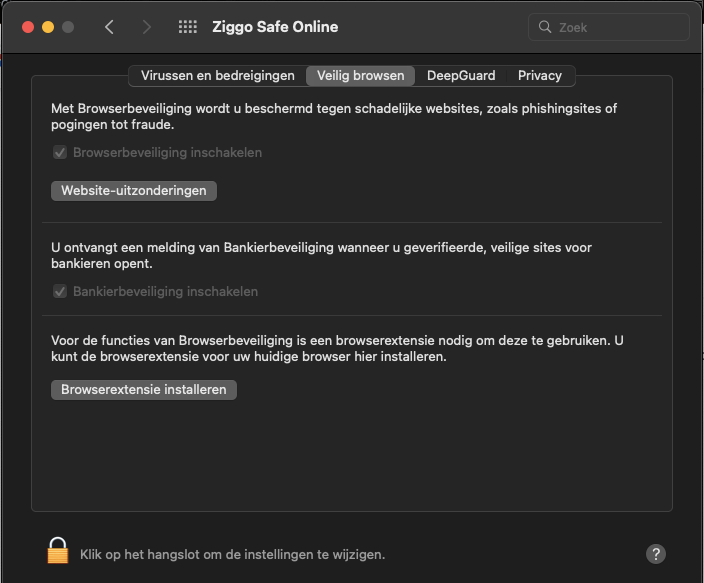The height and width of the screenshot is (583, 704).
Task: Open the DeepGuard tab
Action: tap(461, 75)
